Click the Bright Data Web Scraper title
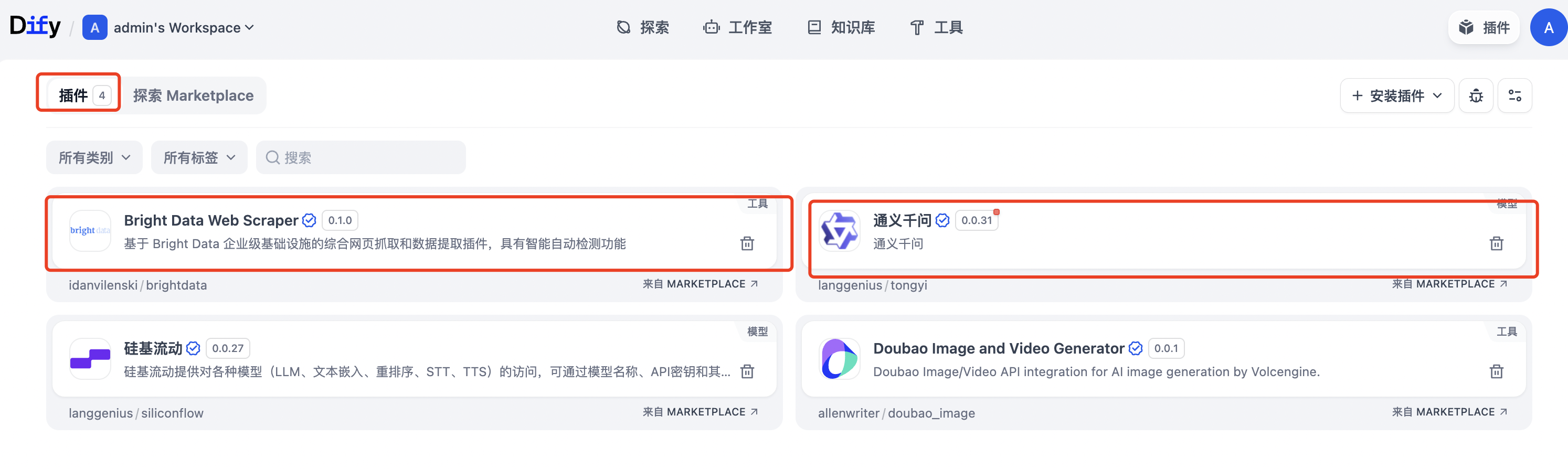Viewport: 1568px width, 469px height. coord(210,220)
